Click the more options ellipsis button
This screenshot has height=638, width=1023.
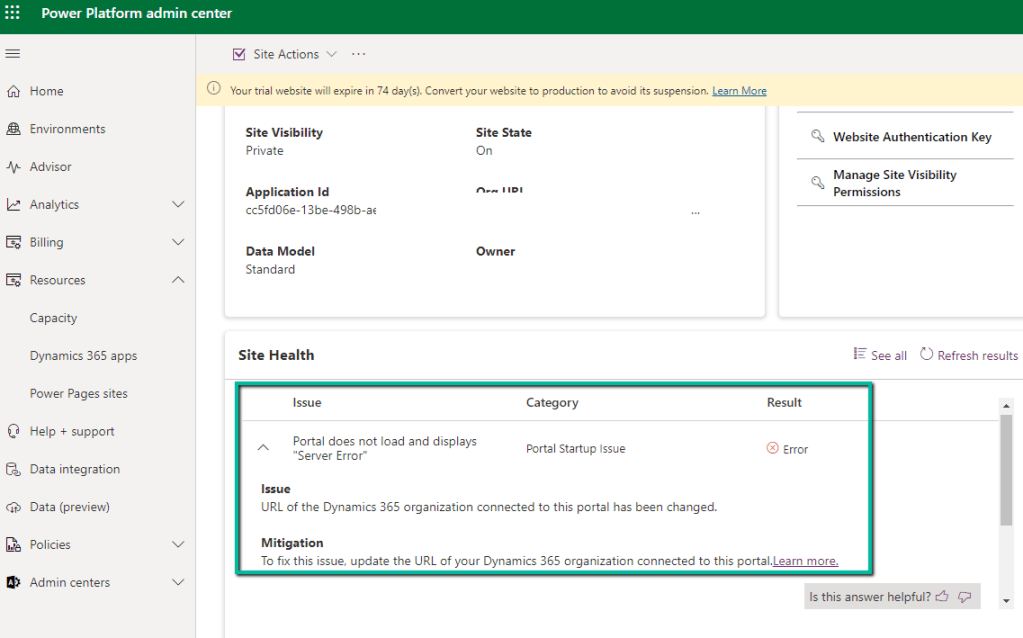pyautogui.click(x=359, y=54)
